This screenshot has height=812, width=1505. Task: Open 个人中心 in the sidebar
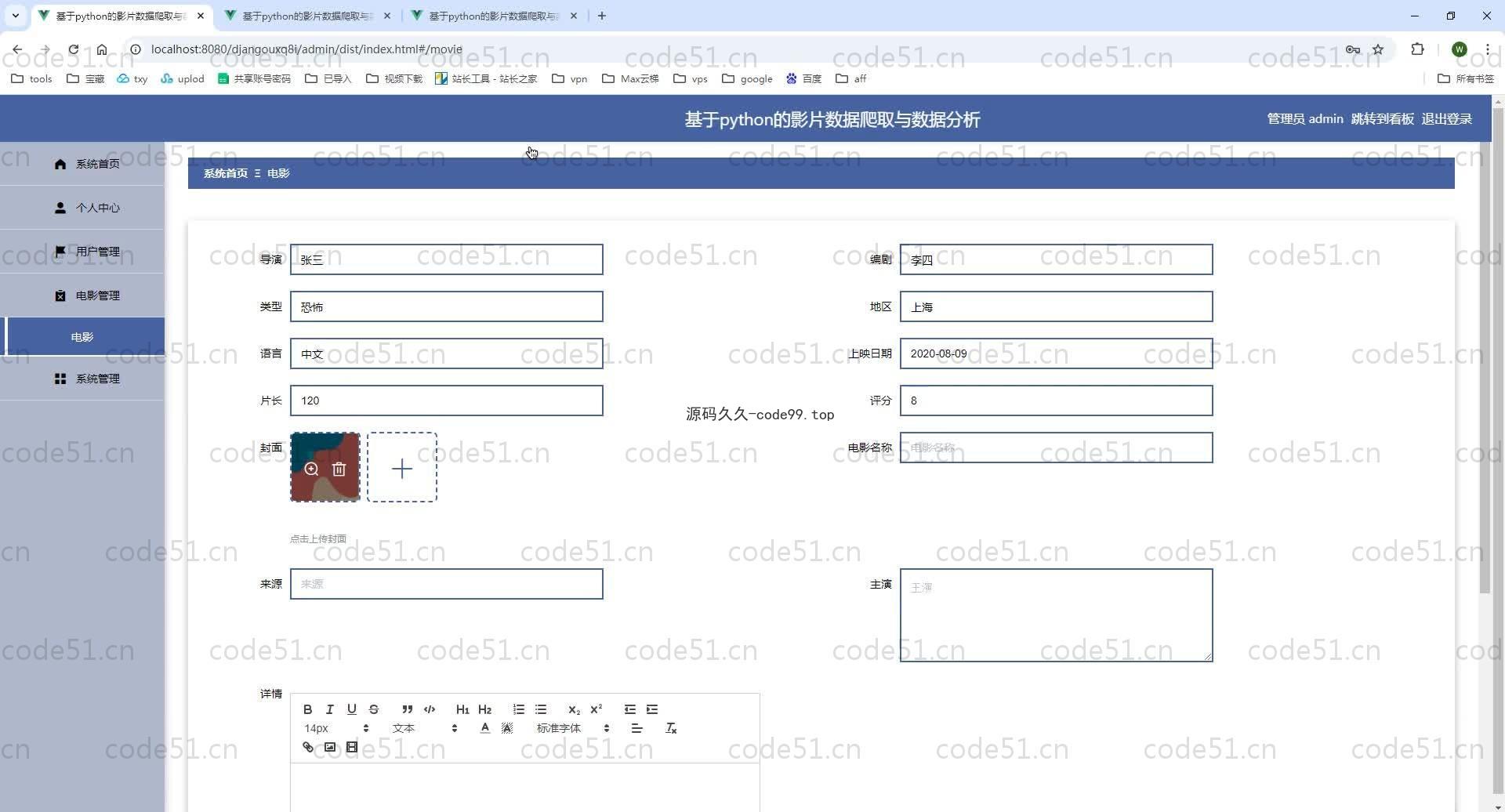pyautogui.click(x=82, y=208)
